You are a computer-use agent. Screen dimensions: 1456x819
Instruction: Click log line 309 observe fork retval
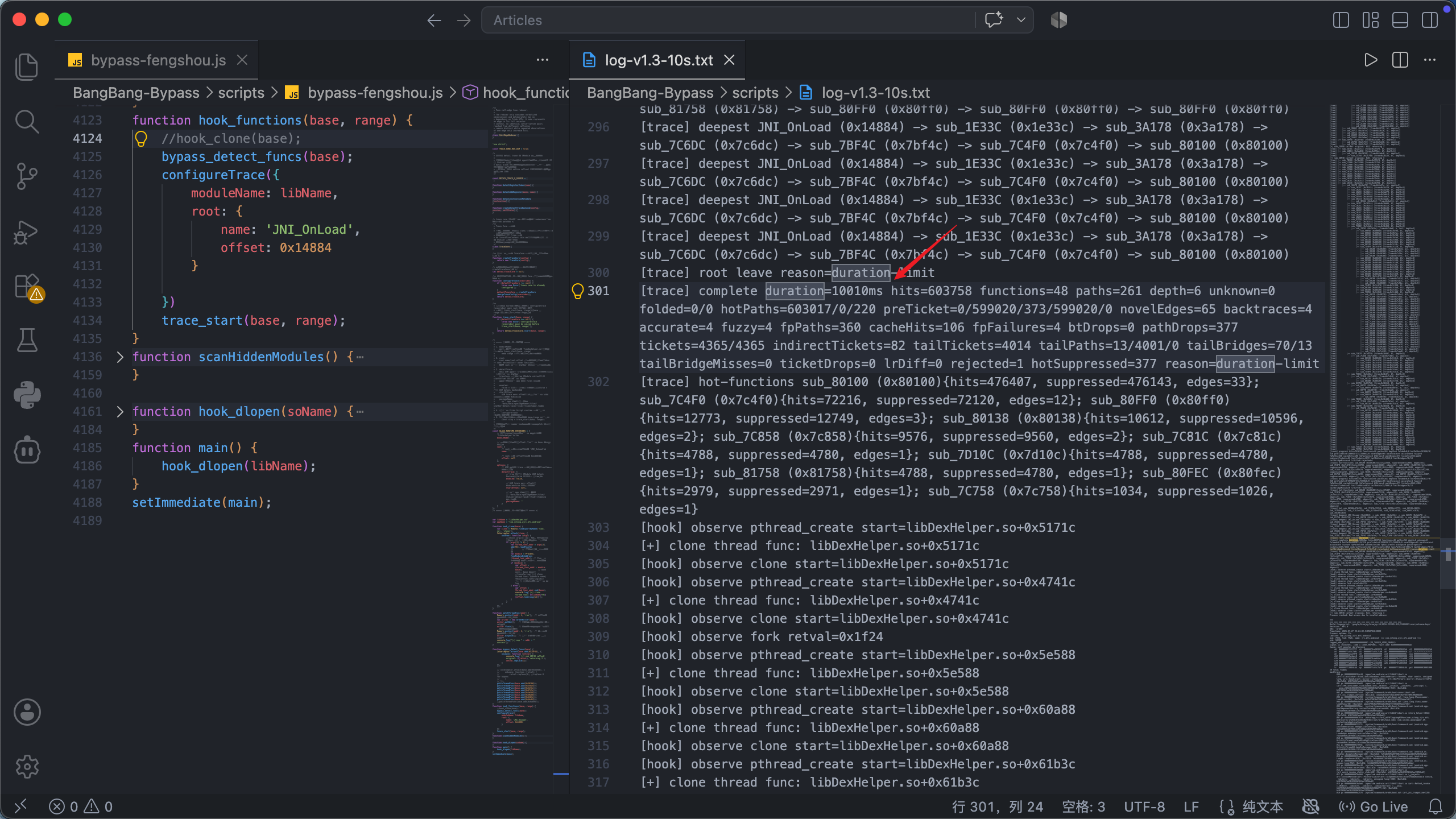pyautogui.click(x=762, y=636)
